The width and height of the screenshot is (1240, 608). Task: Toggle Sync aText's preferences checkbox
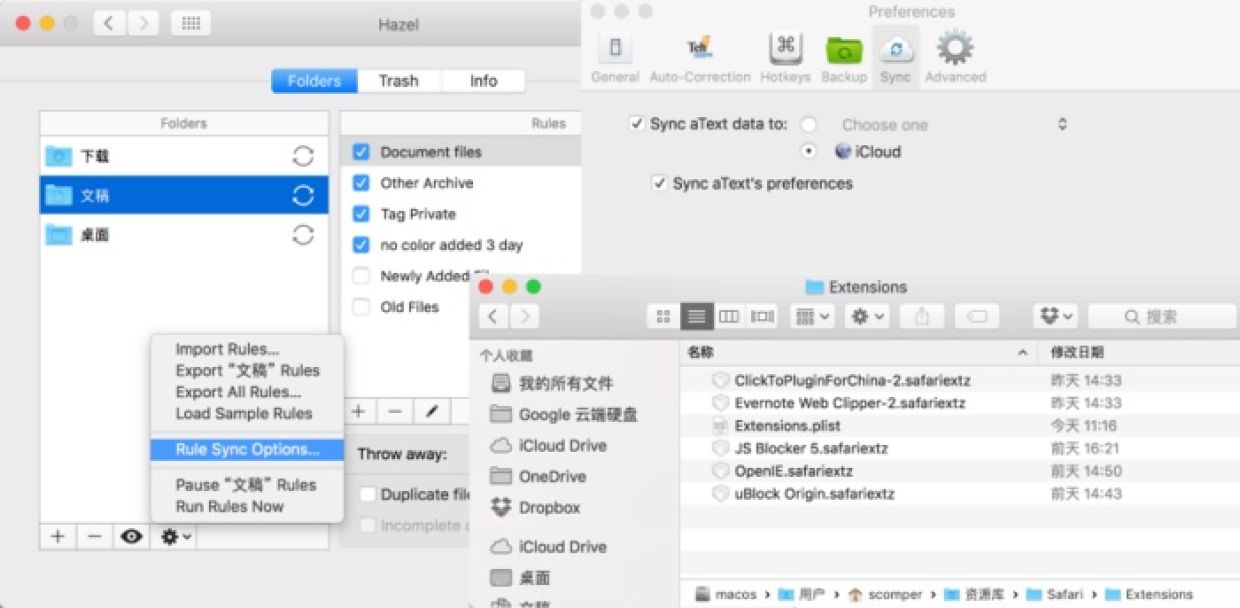[x=659, y=183]
